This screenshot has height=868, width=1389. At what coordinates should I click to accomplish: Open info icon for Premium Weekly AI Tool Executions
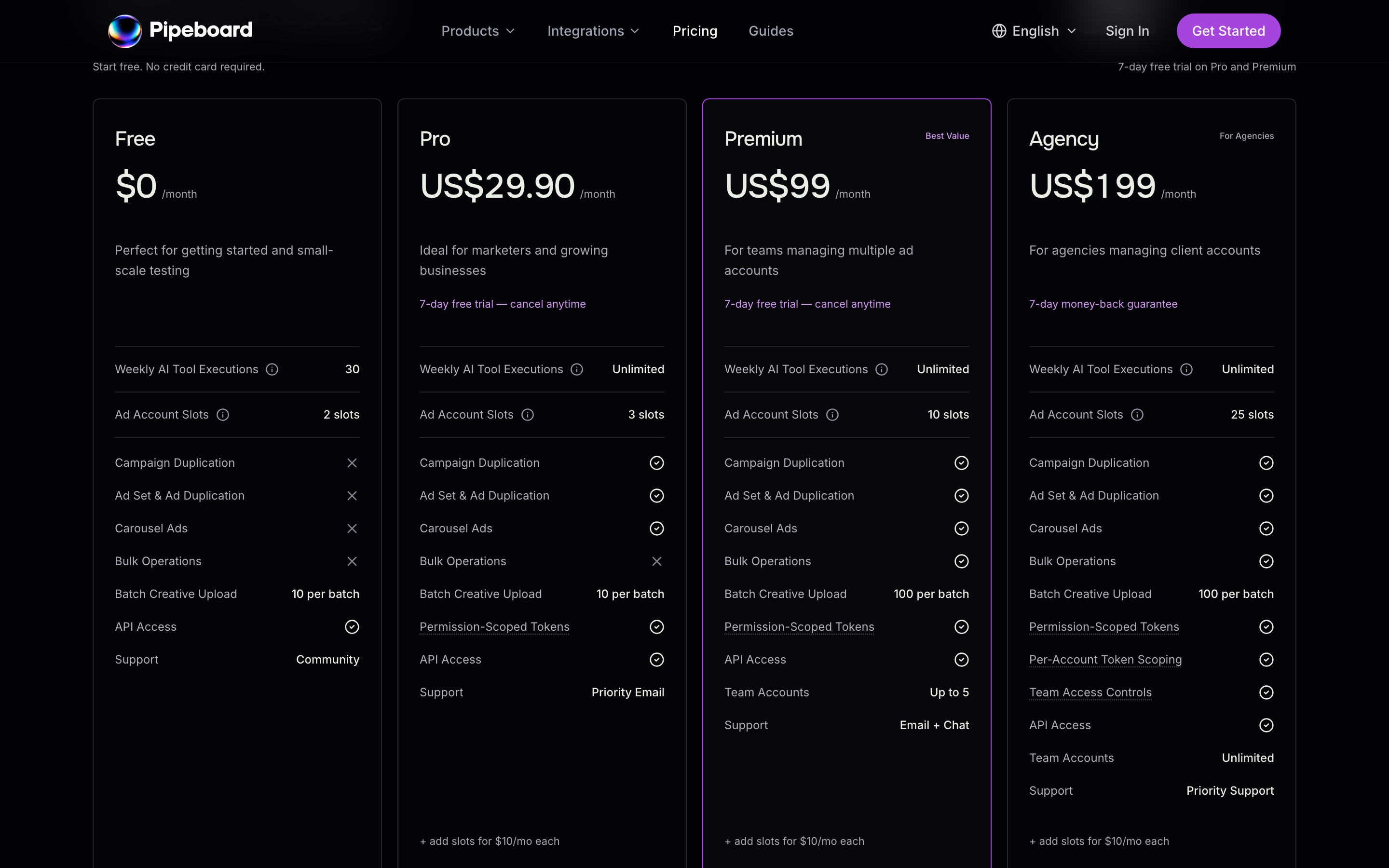[x=882, y=369]
